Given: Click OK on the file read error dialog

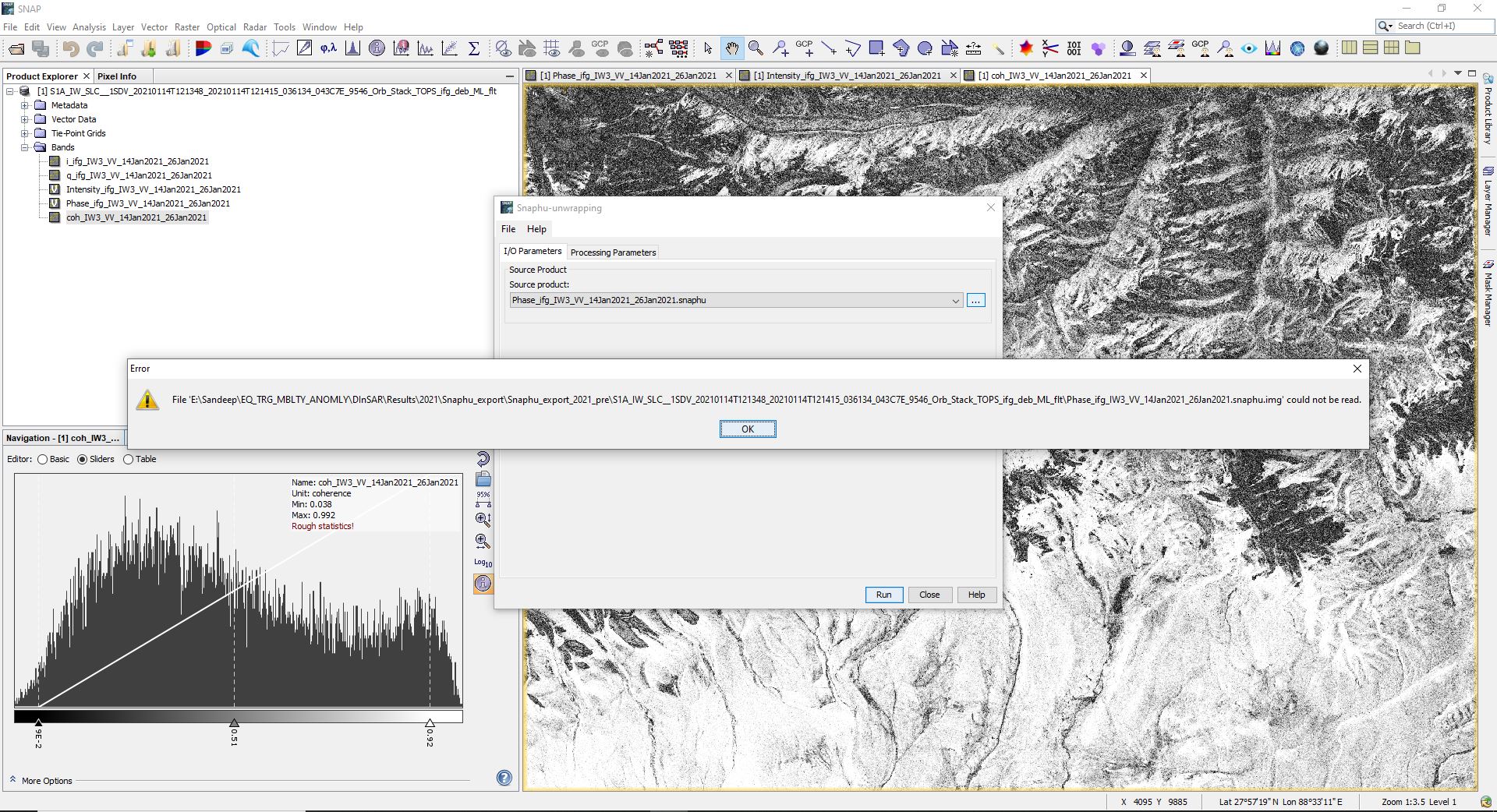Looking at the screenshot, I should (747, 429).
